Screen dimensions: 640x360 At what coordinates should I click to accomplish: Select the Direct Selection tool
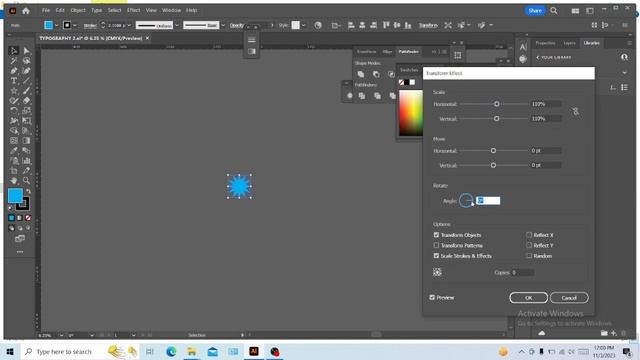point(27,51)
